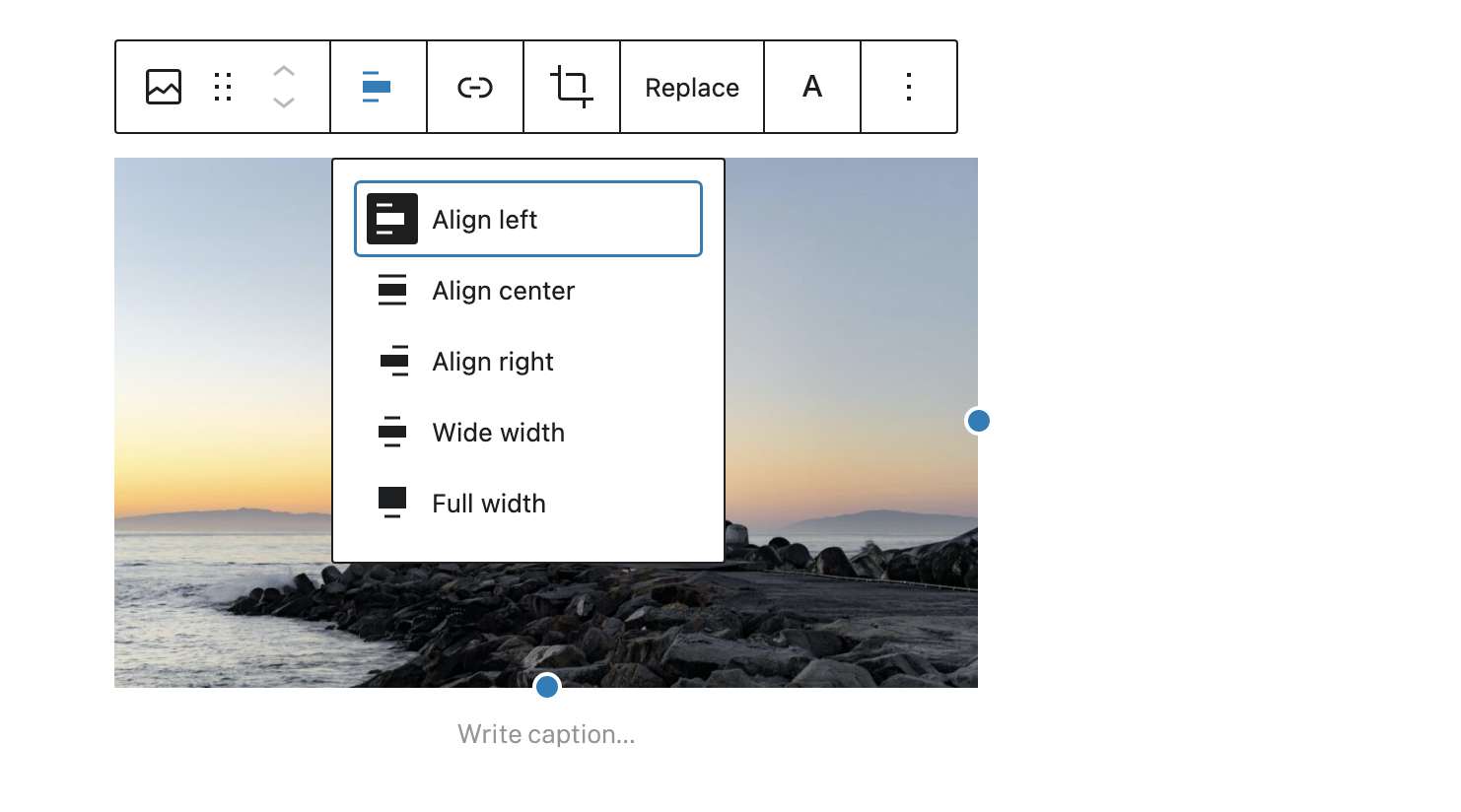Viewport: 1461px width, 812px height.
Task: Set image to Wide width
Action: [528, 433]
